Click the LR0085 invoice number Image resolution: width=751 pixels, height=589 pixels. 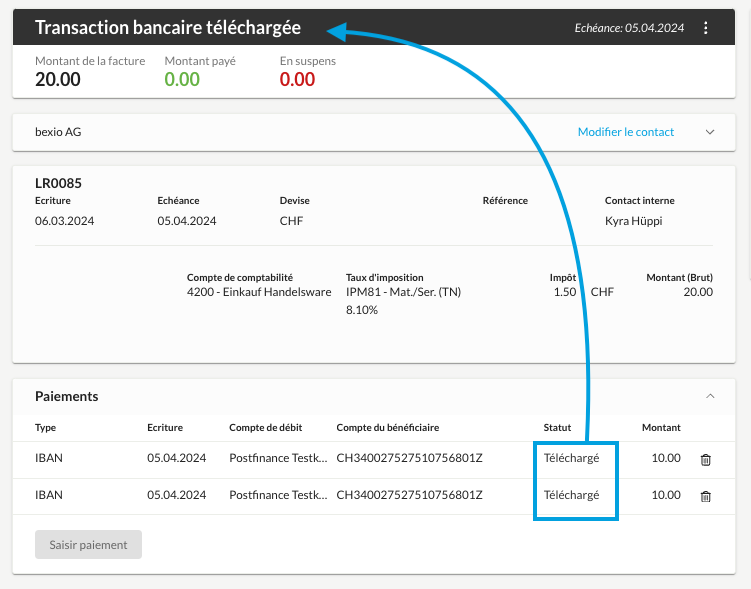[58, 183]
